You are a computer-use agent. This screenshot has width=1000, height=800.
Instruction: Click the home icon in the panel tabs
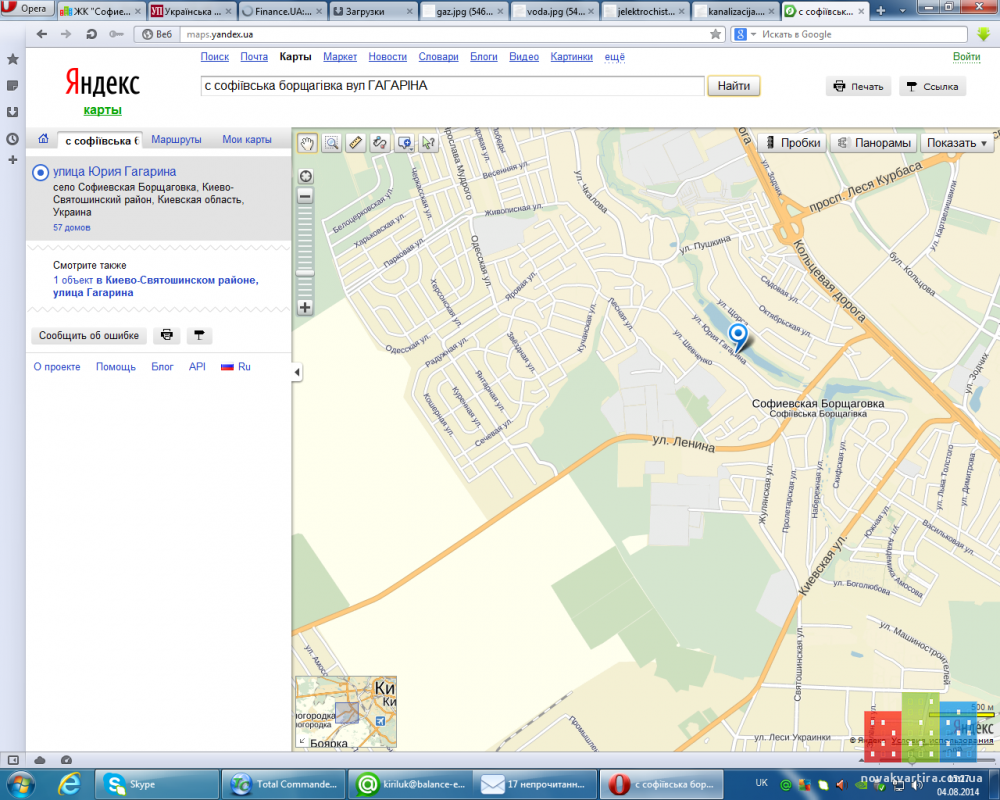point(43,138)
